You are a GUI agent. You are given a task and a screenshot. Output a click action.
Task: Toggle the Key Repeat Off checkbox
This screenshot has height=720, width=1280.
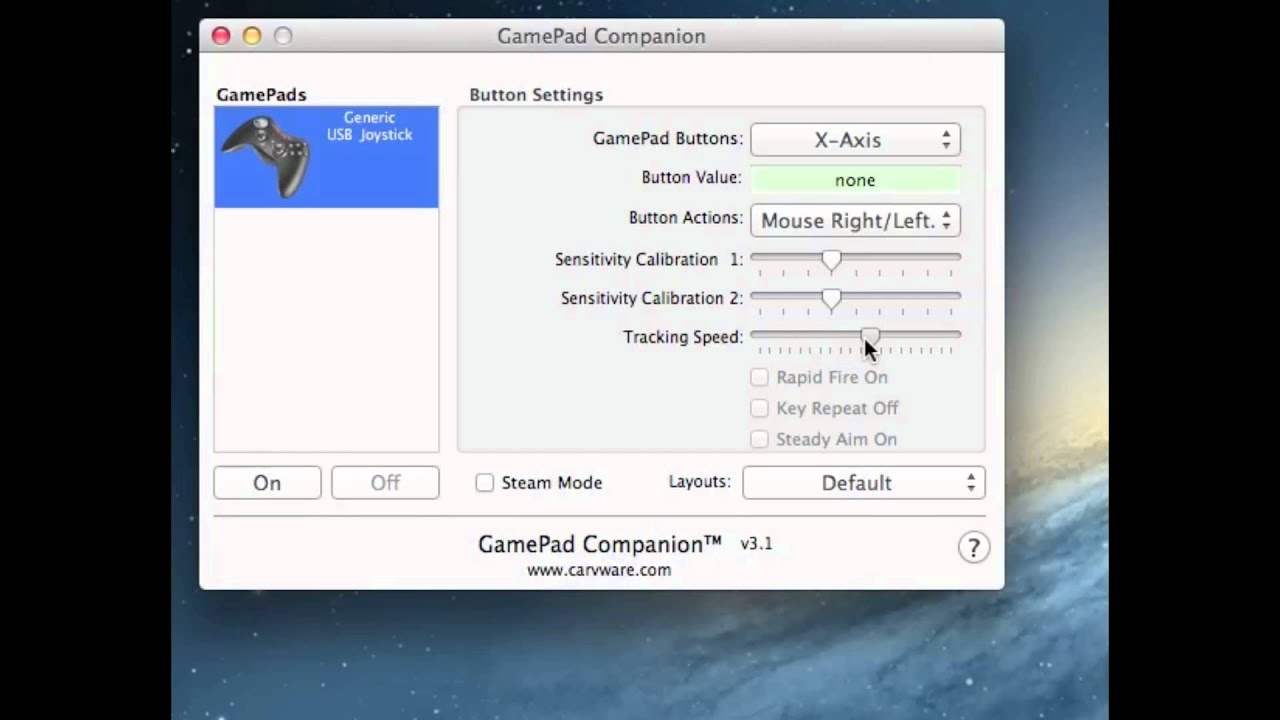point(760,408)
